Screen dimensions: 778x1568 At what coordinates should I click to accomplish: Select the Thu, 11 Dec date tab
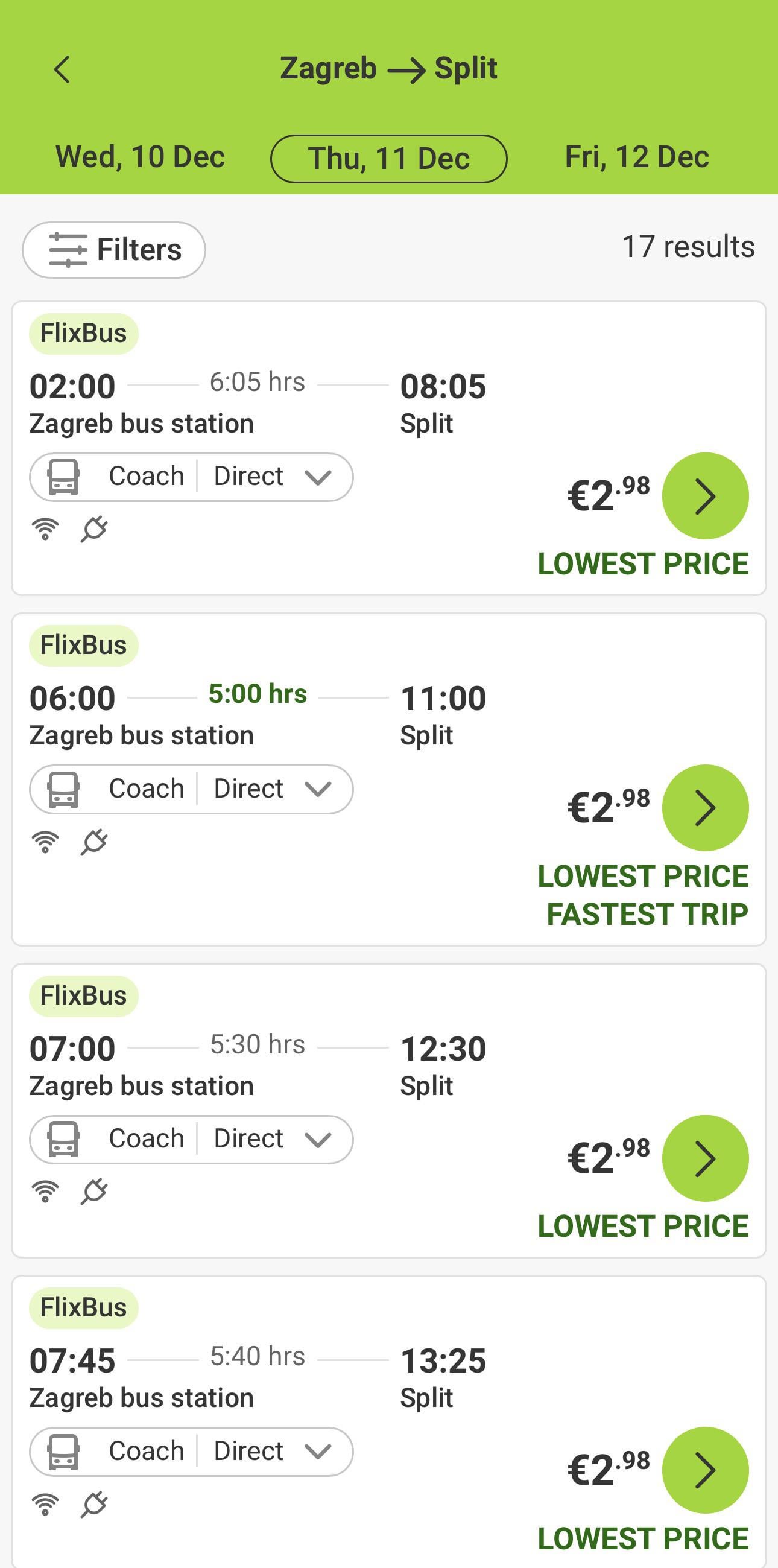pos(388,159)
